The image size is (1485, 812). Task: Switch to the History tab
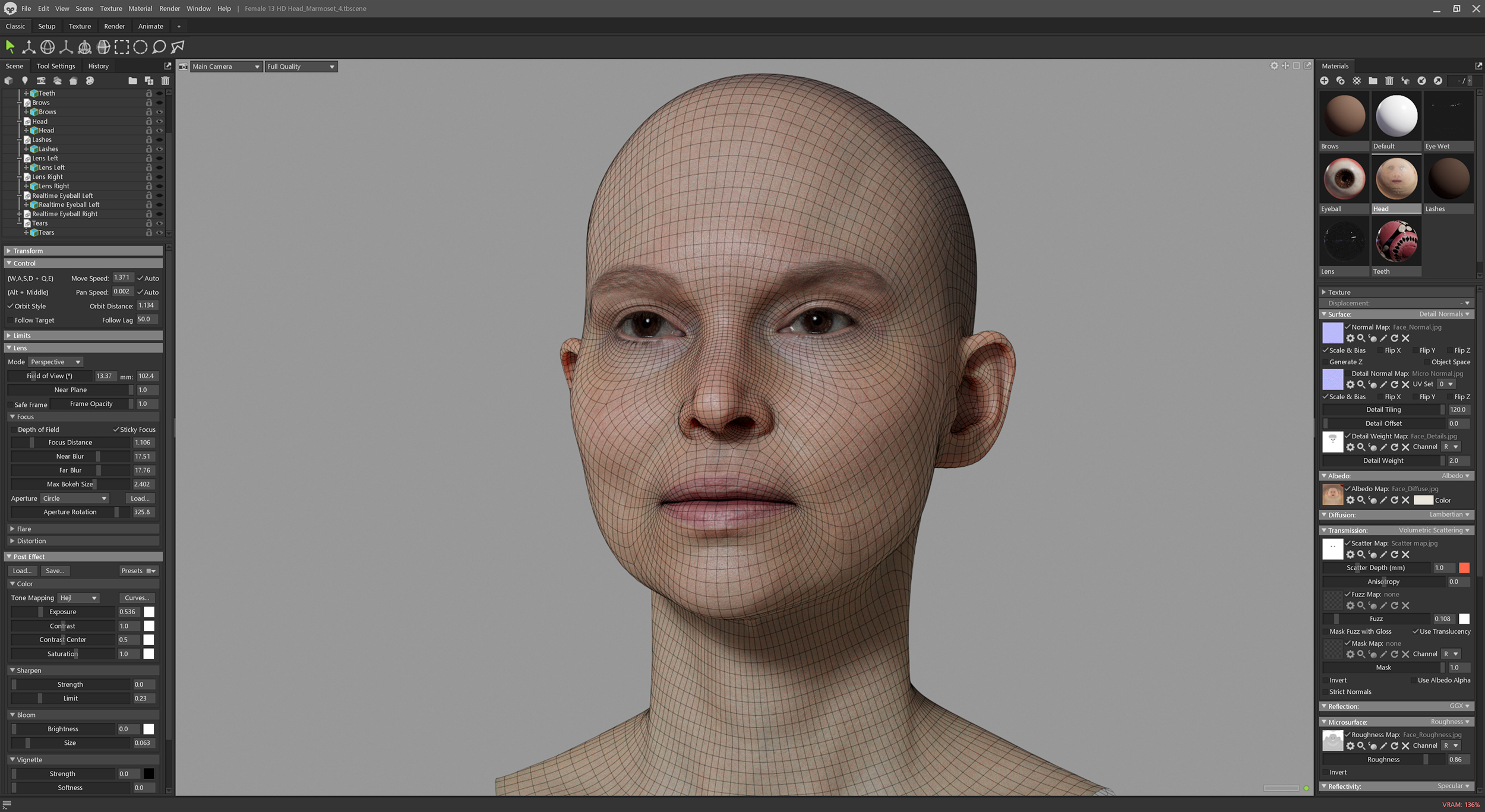coord(98,66)
